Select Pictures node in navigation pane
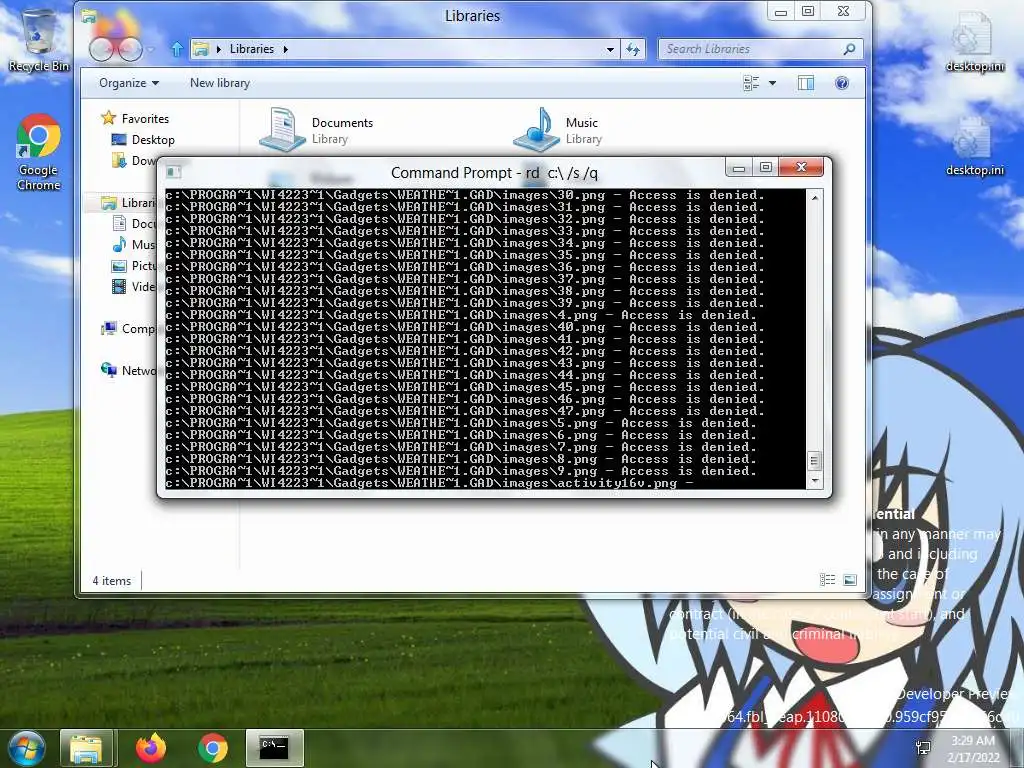This screenshot has width=1024, height=768. point(135,266)
